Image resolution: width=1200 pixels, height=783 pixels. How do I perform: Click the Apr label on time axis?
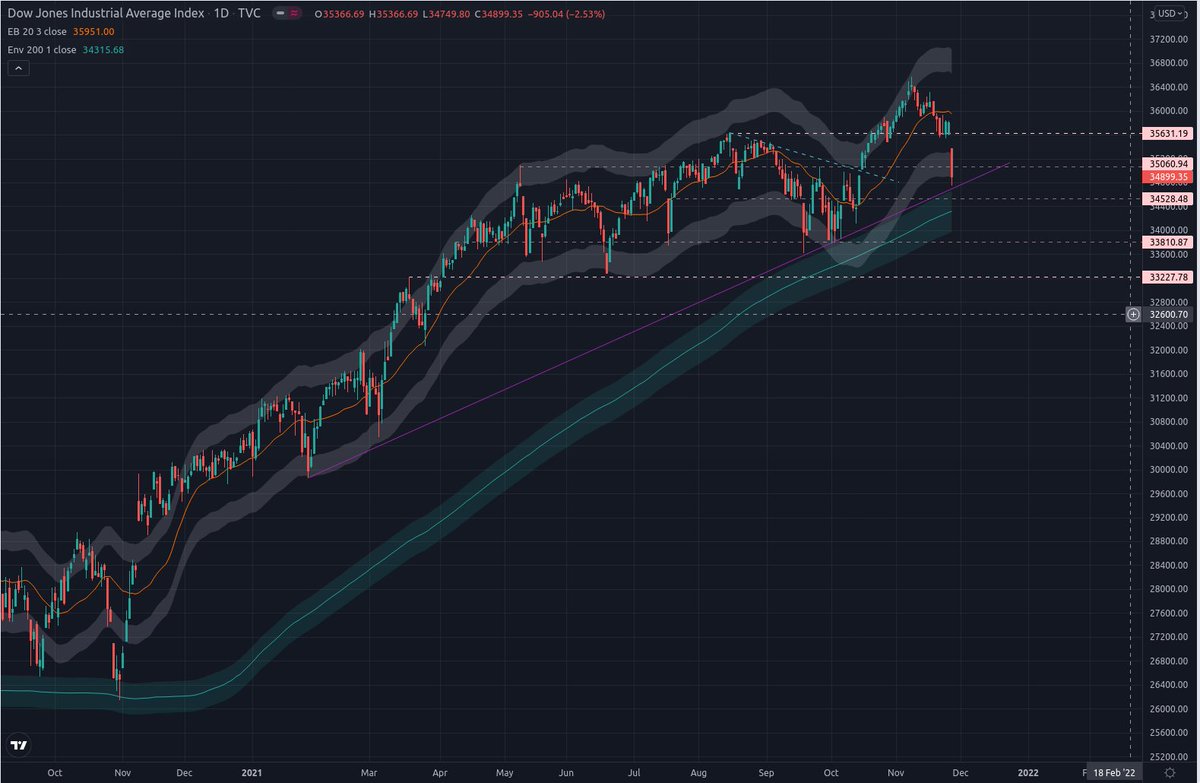[440, 773]
